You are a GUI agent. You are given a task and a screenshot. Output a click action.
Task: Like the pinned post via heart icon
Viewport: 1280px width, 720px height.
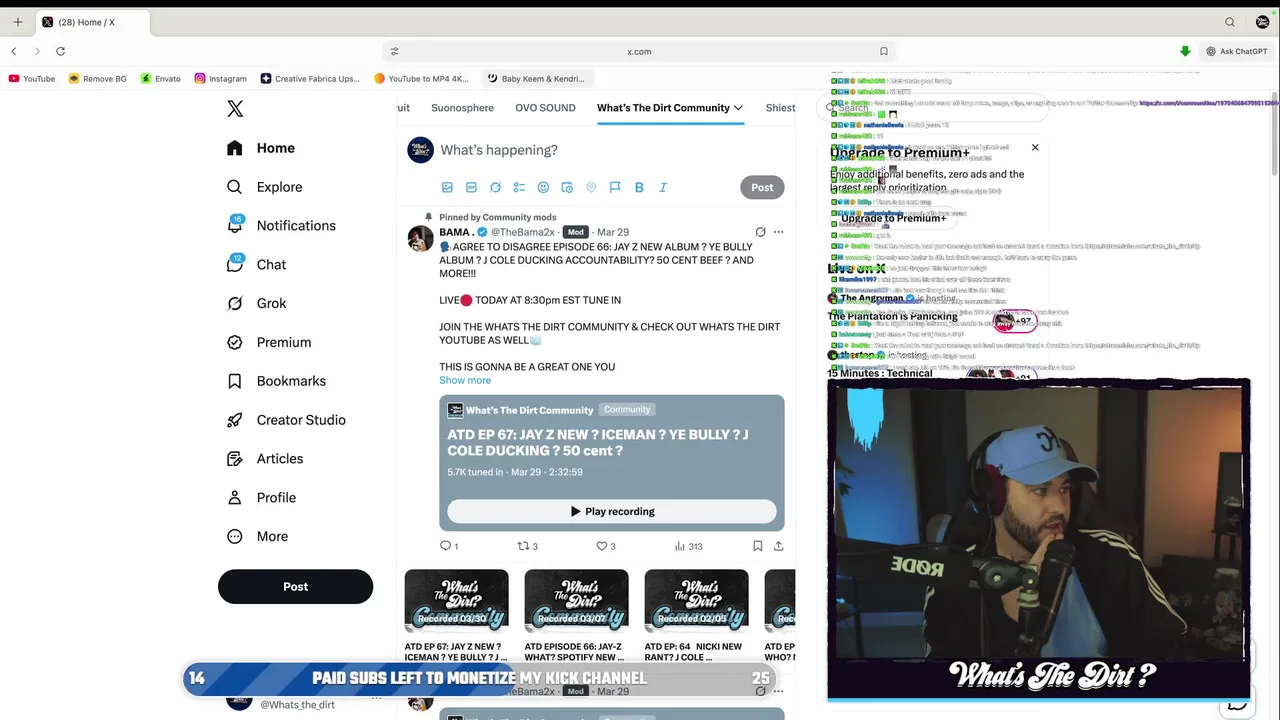pos(602,546)
